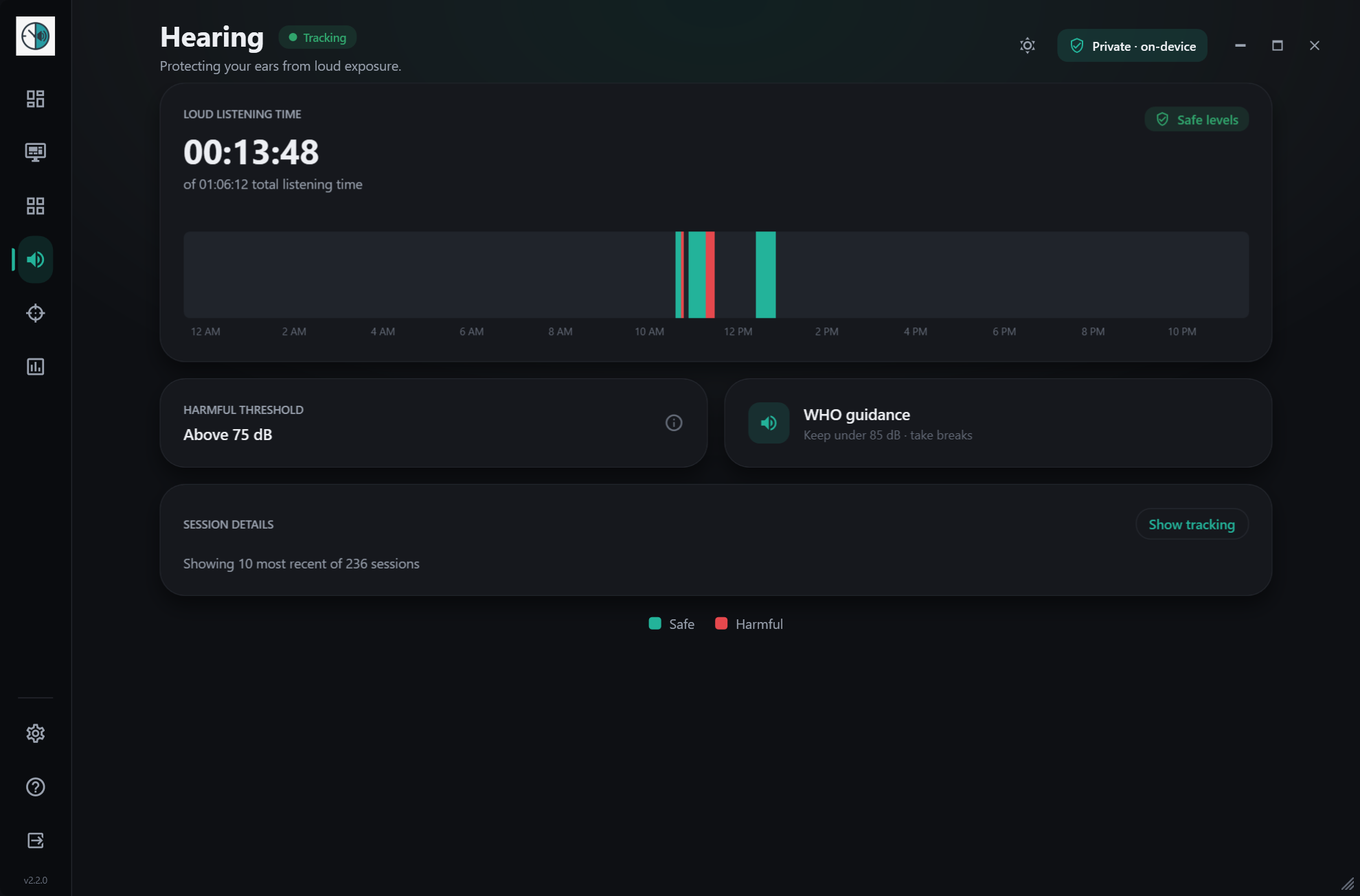1360x896 pixels.
Task: Open the focus crosshair sidebar icon
Action: click(x=35, y=313)
